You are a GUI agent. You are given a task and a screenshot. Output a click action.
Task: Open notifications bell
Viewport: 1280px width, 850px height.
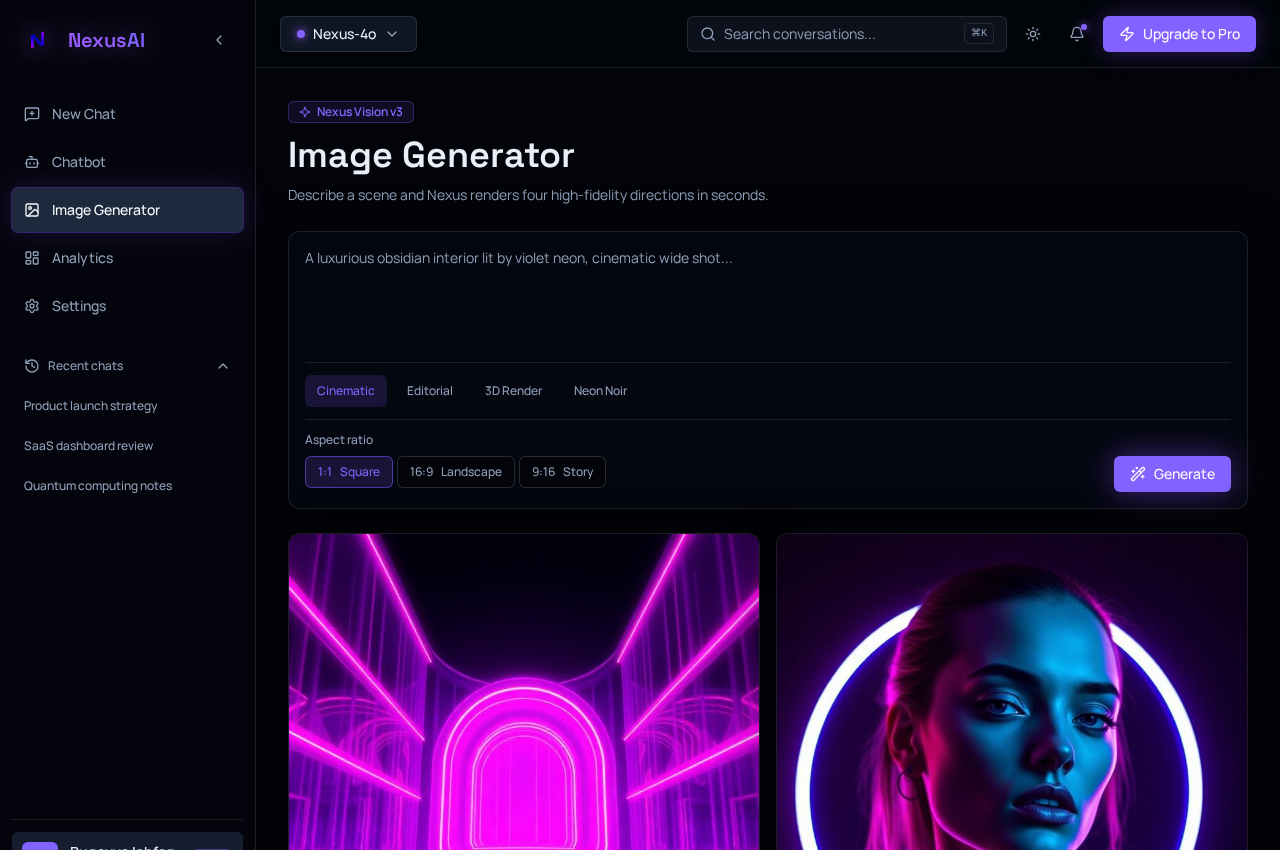tap(1077, 34)
